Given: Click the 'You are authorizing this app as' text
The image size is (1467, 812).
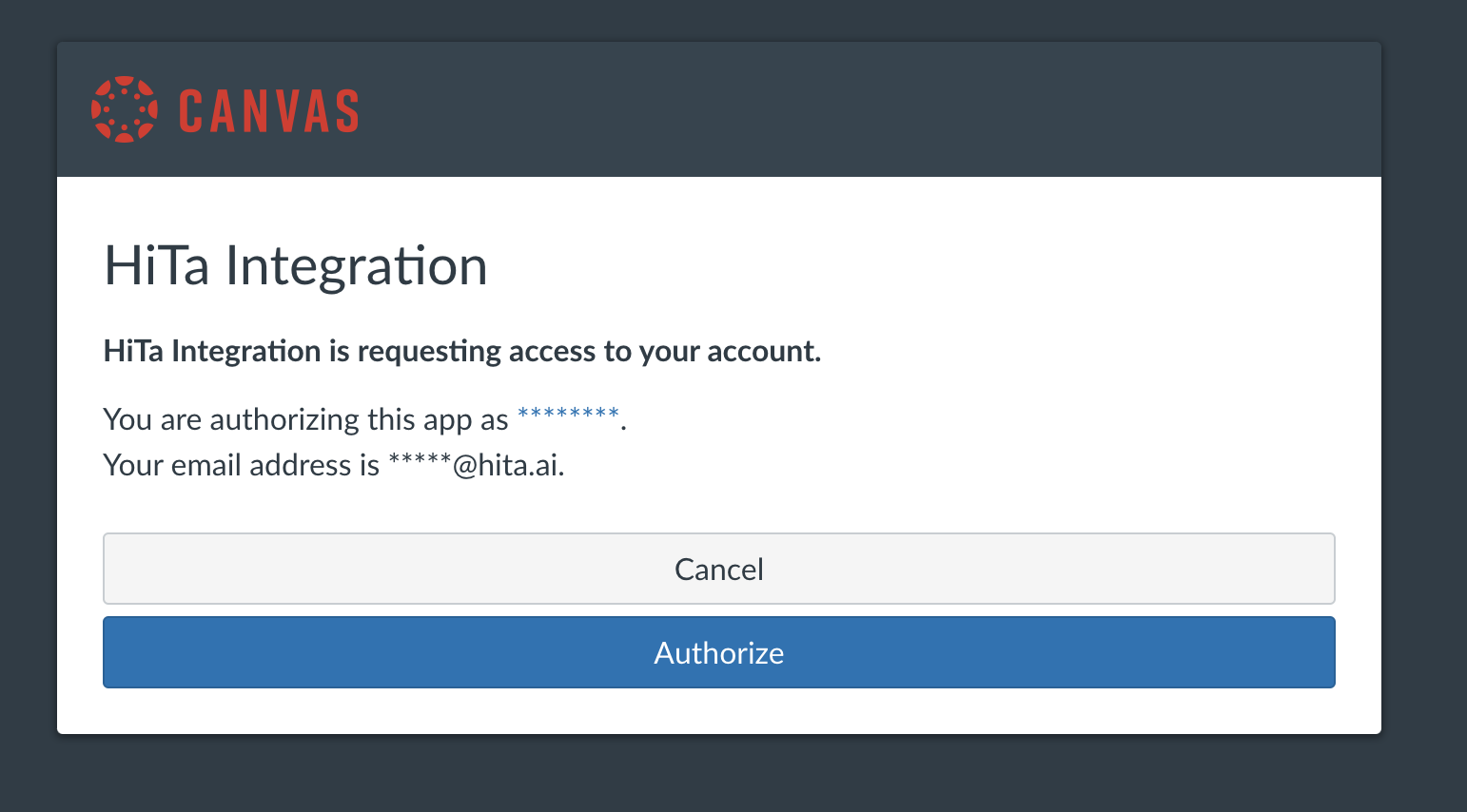Looking at the screenshot, I should (305, 419).
